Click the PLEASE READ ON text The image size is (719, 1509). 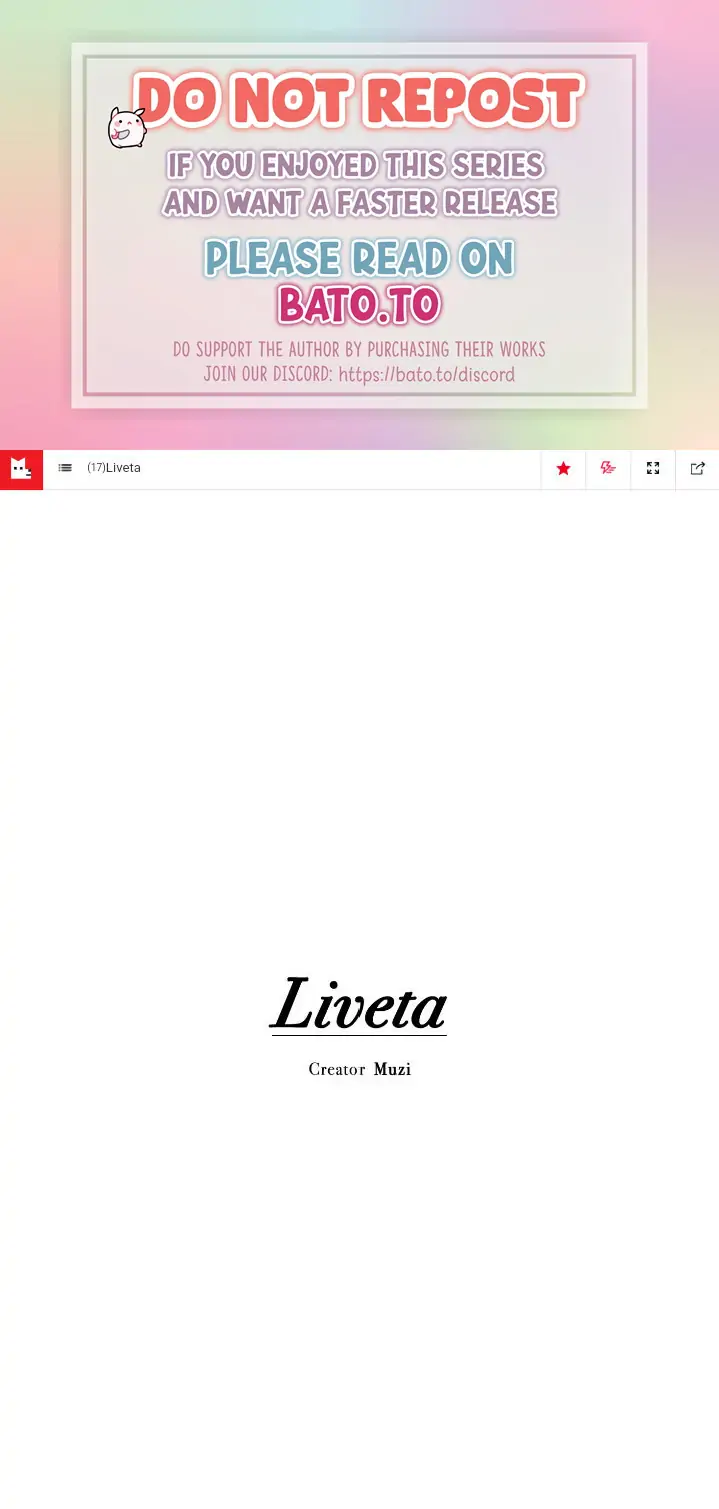pos(359,258)
